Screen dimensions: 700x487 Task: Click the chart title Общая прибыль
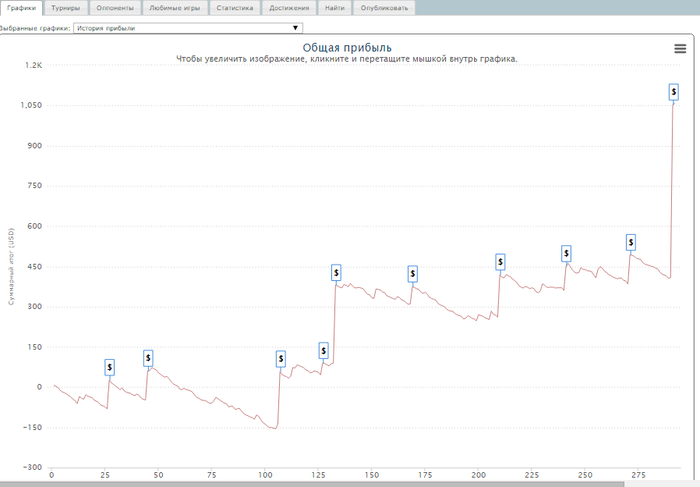347,48
